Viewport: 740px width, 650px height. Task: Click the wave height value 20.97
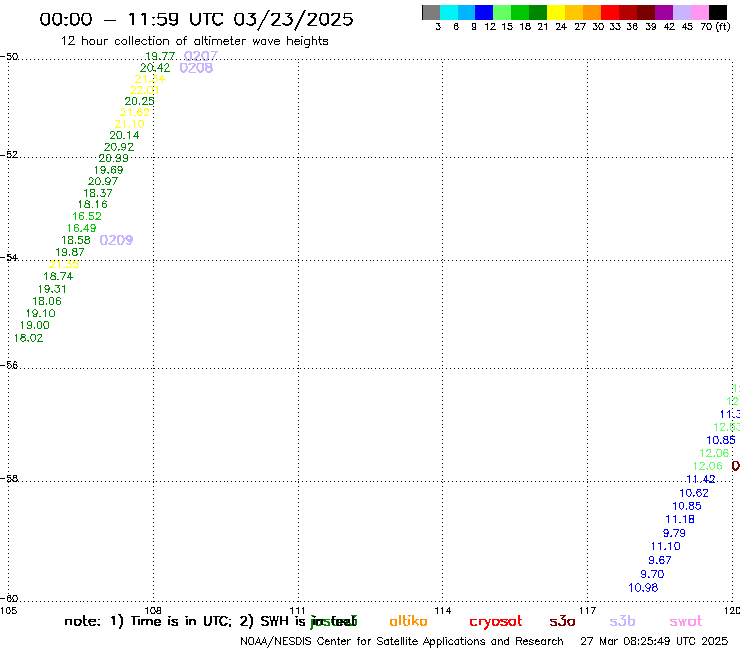point(103,181)
